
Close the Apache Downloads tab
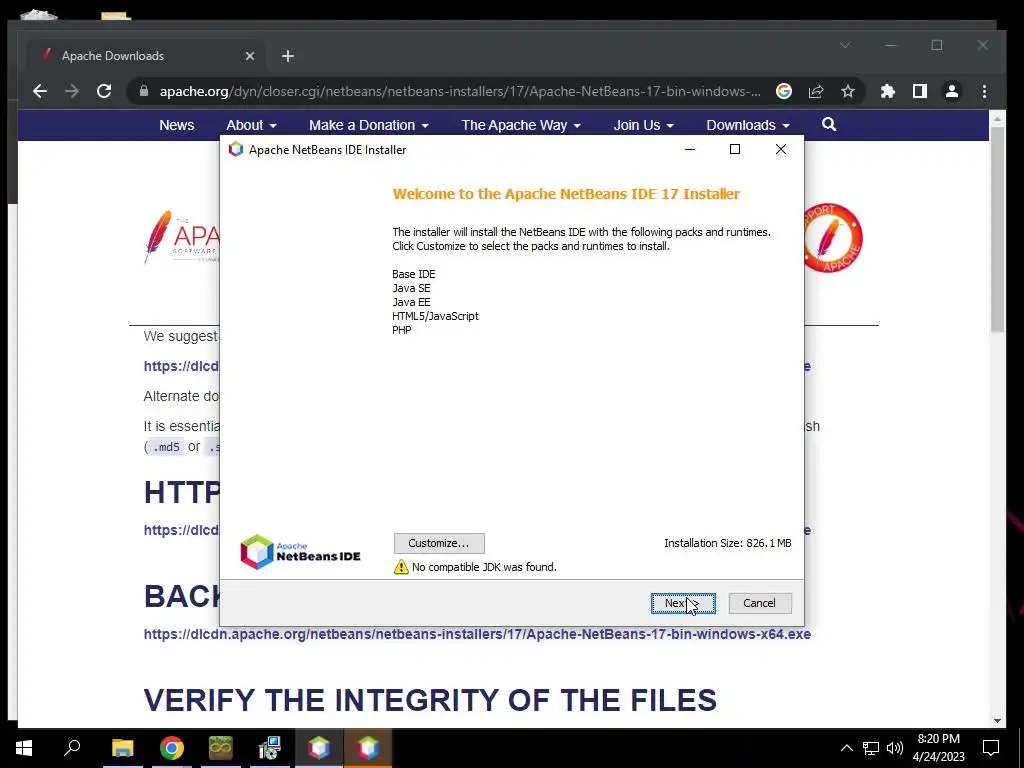[x=249, y=56]
